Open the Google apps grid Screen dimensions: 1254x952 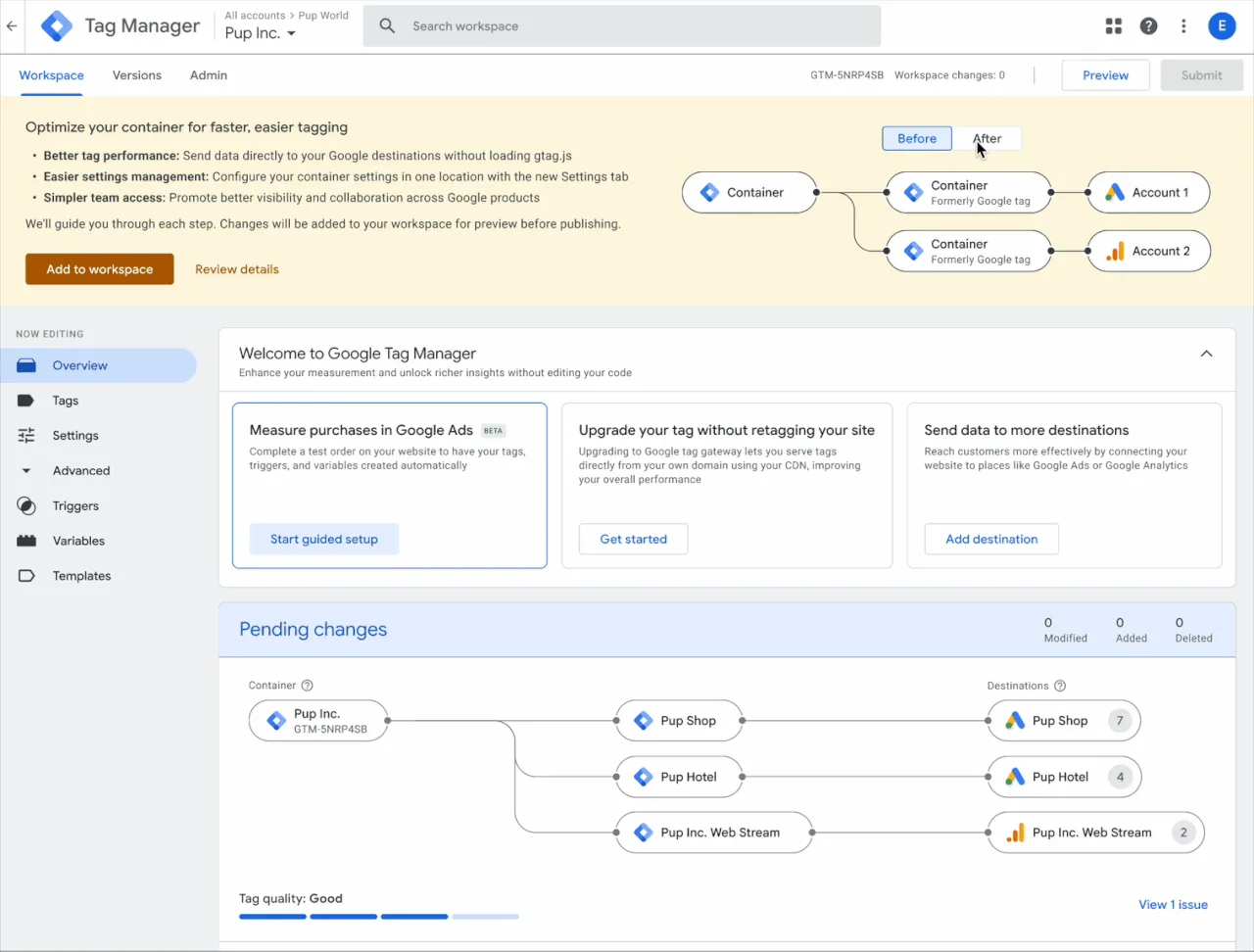click(x=1114, y=26)
